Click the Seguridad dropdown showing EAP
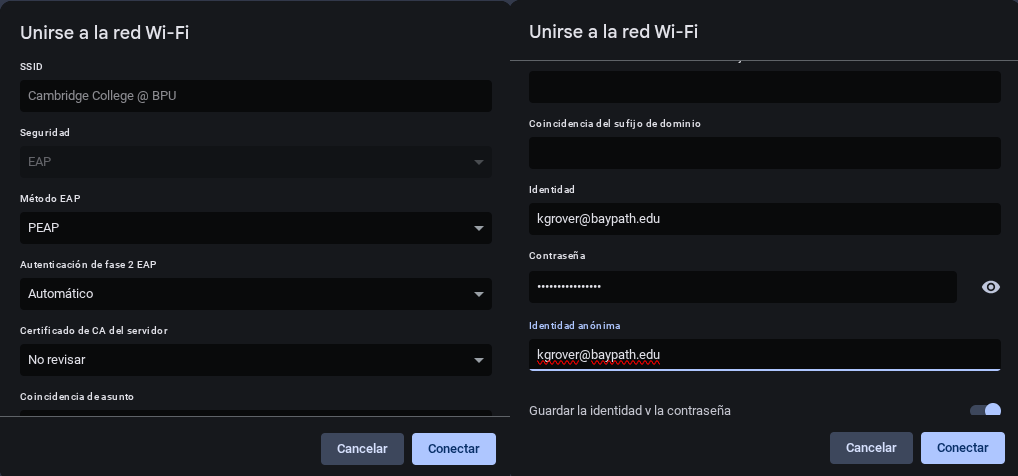 click(x=255, y=162)
